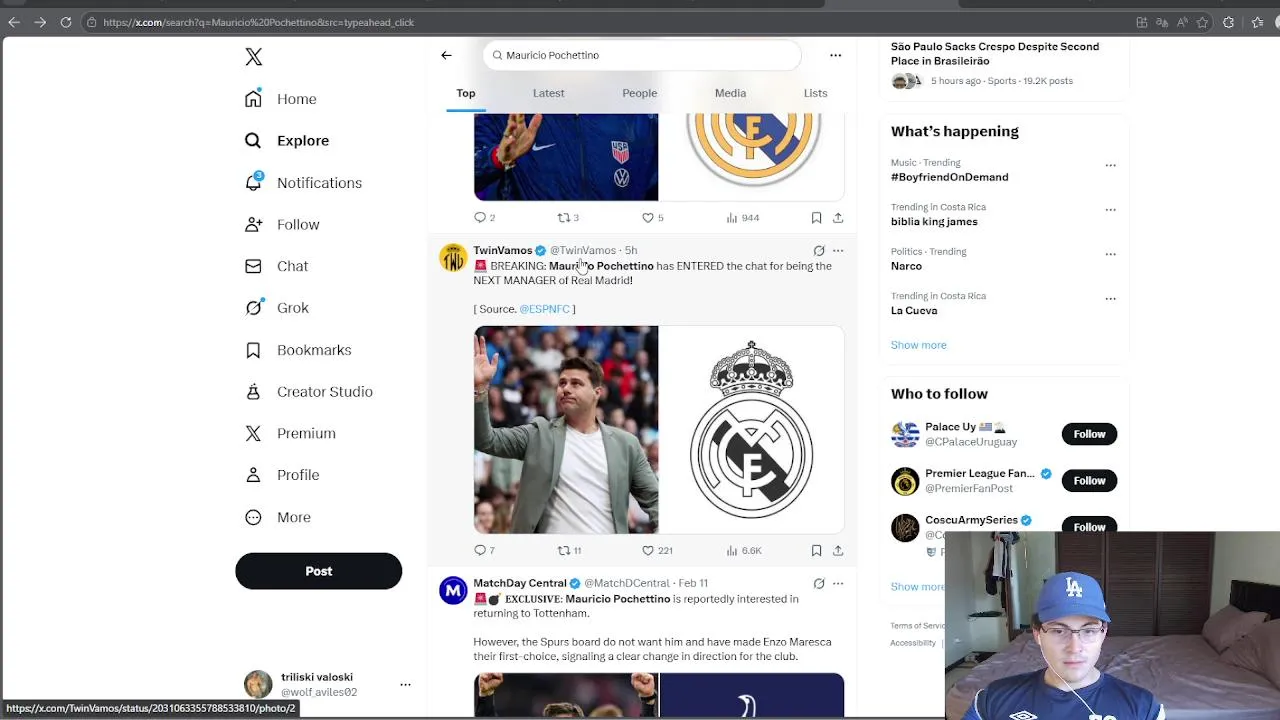Open MatchDay Central name link

(x=519, y=583)
